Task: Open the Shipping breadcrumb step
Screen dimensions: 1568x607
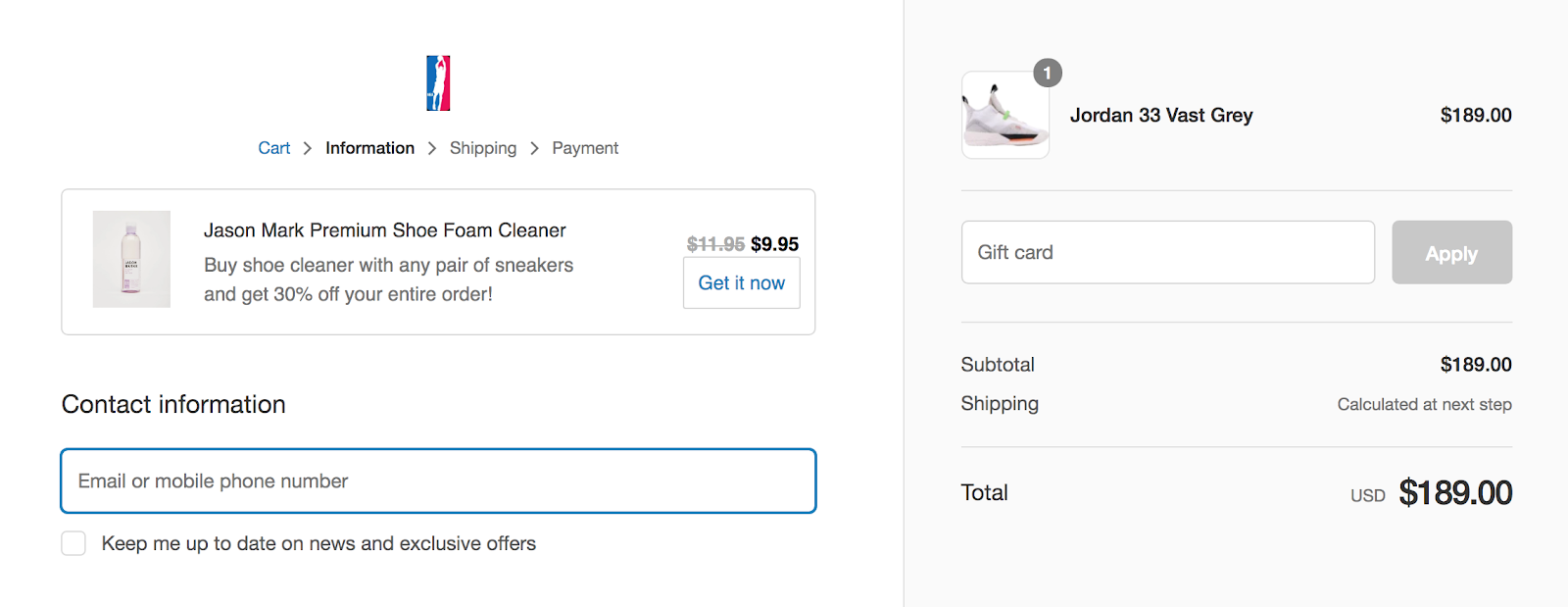Action: [x=482, y=148]
